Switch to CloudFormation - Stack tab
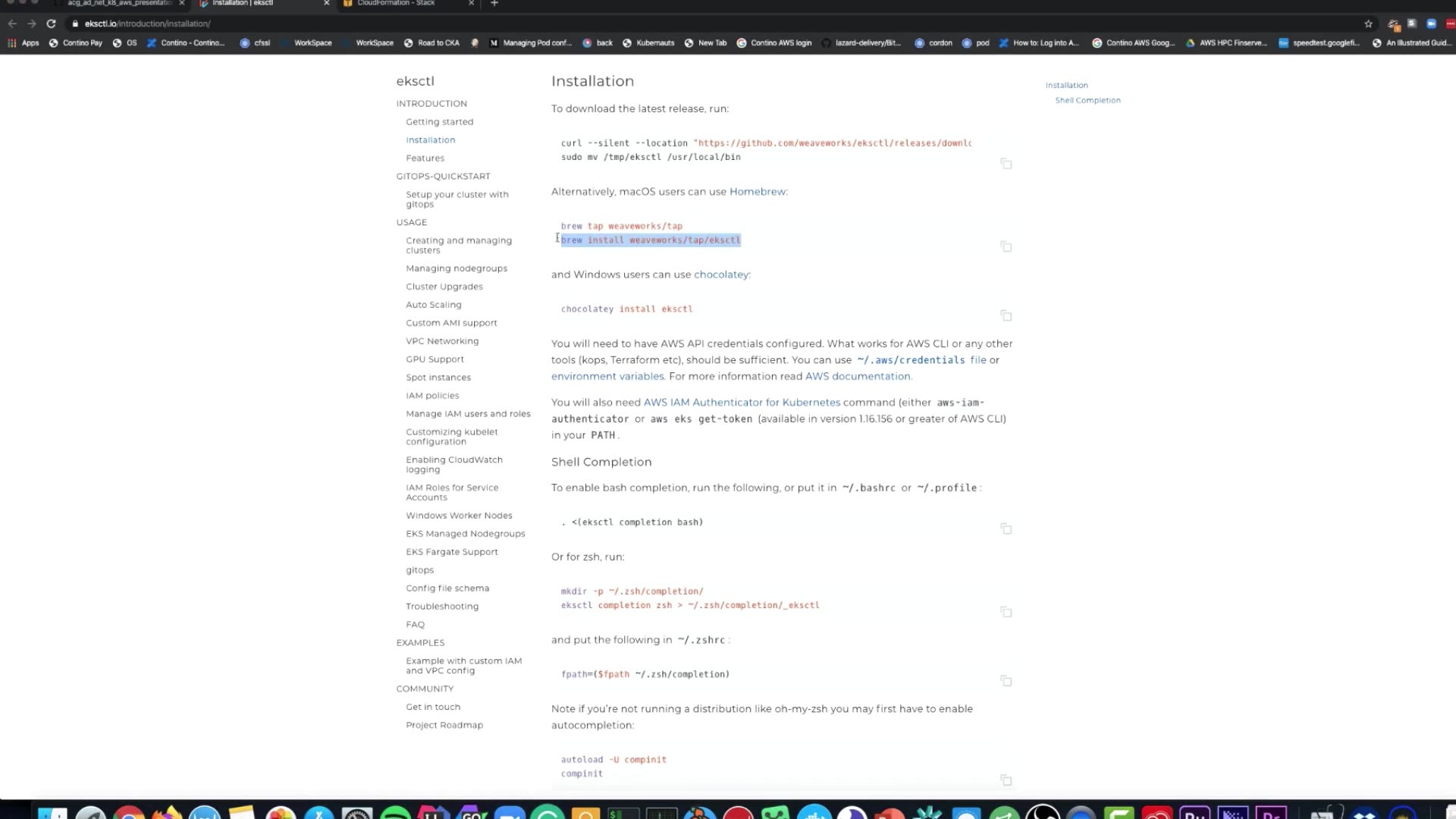This screenshot has height=819, width=1456. pos(396,4)
